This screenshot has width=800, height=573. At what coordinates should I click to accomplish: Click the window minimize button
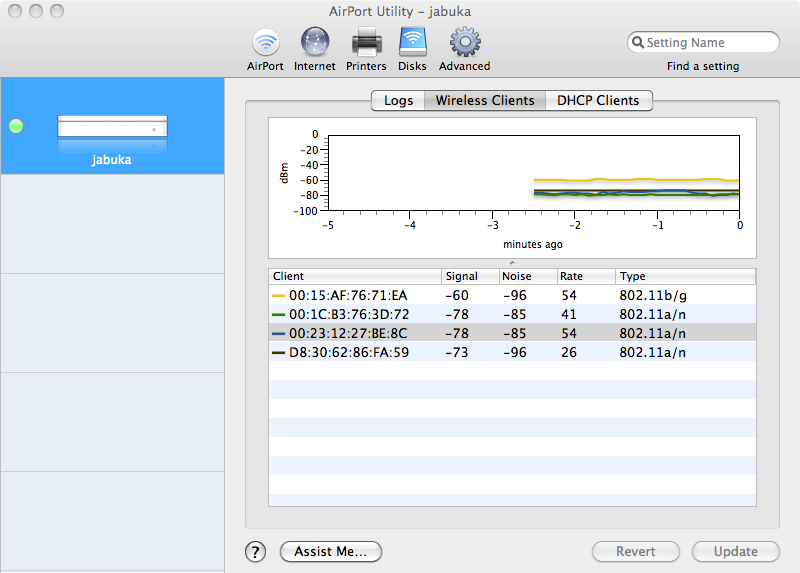tap(36, 11)
